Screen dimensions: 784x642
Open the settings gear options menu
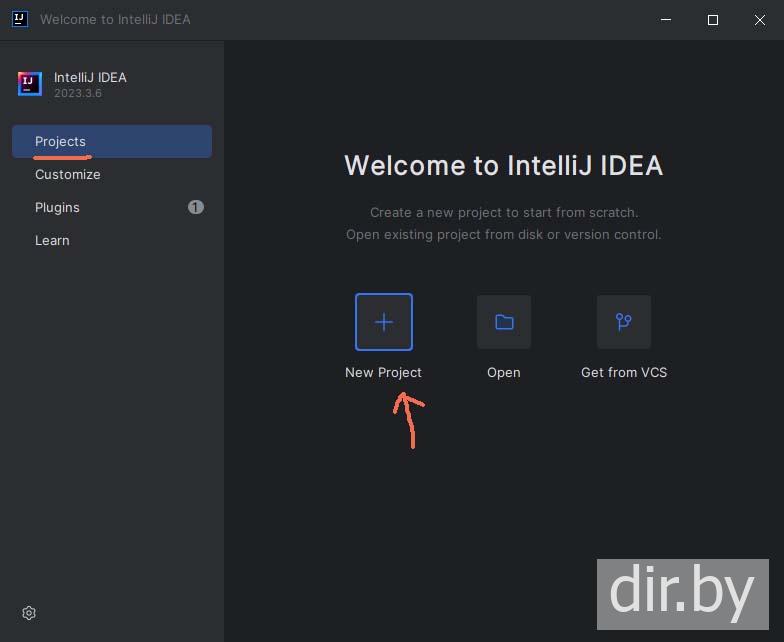[29, 613]
